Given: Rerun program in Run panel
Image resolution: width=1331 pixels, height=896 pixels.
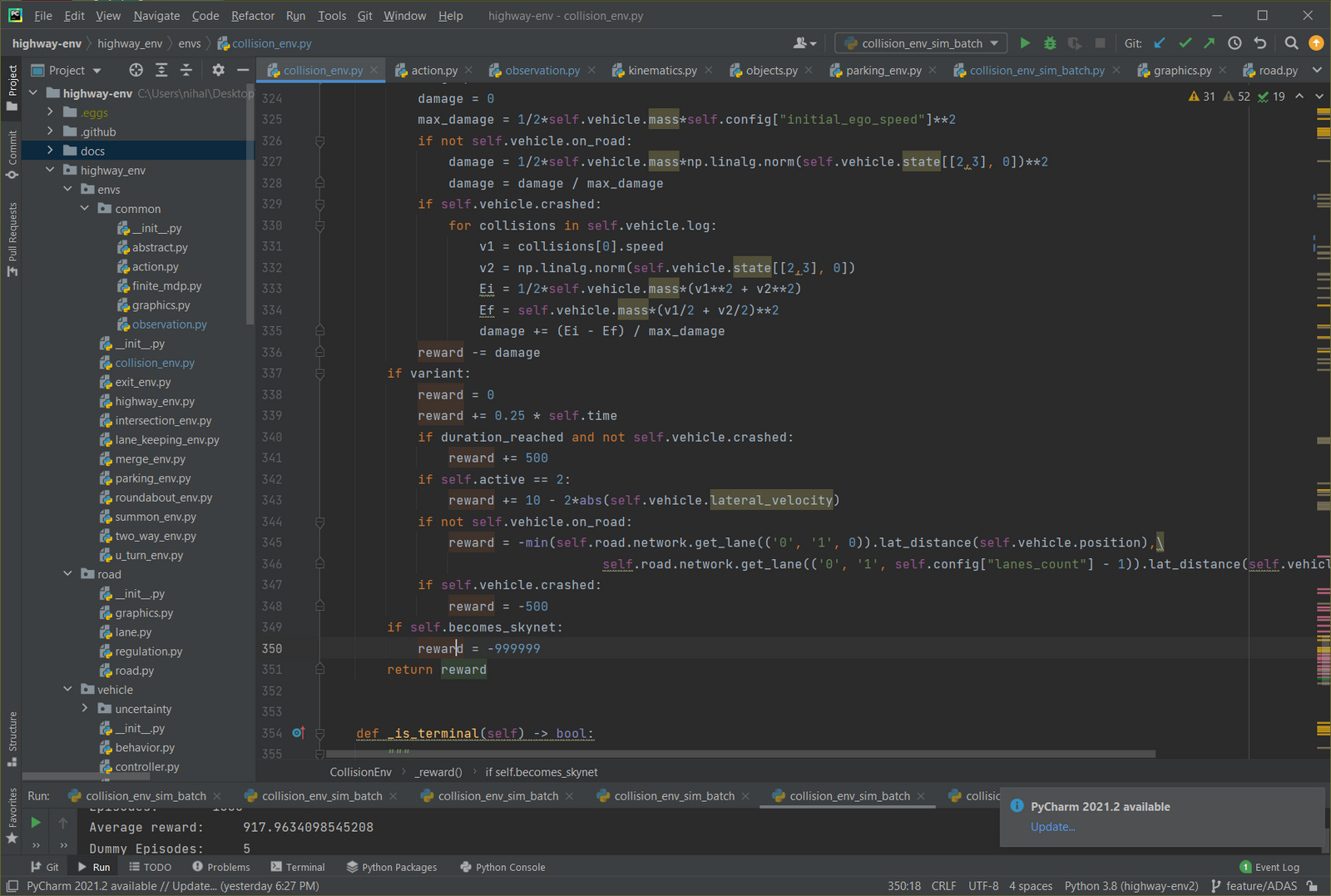Looking at the screenshot, I should (36, 823).
